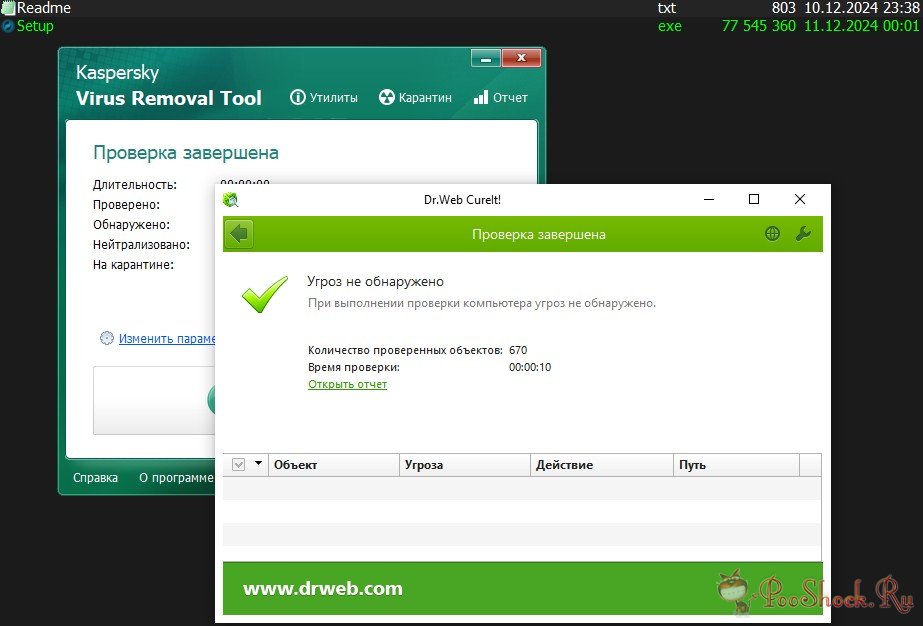923x626 pixels.
Task: Open О программе in Kaspersky footer
Action: 176,478
